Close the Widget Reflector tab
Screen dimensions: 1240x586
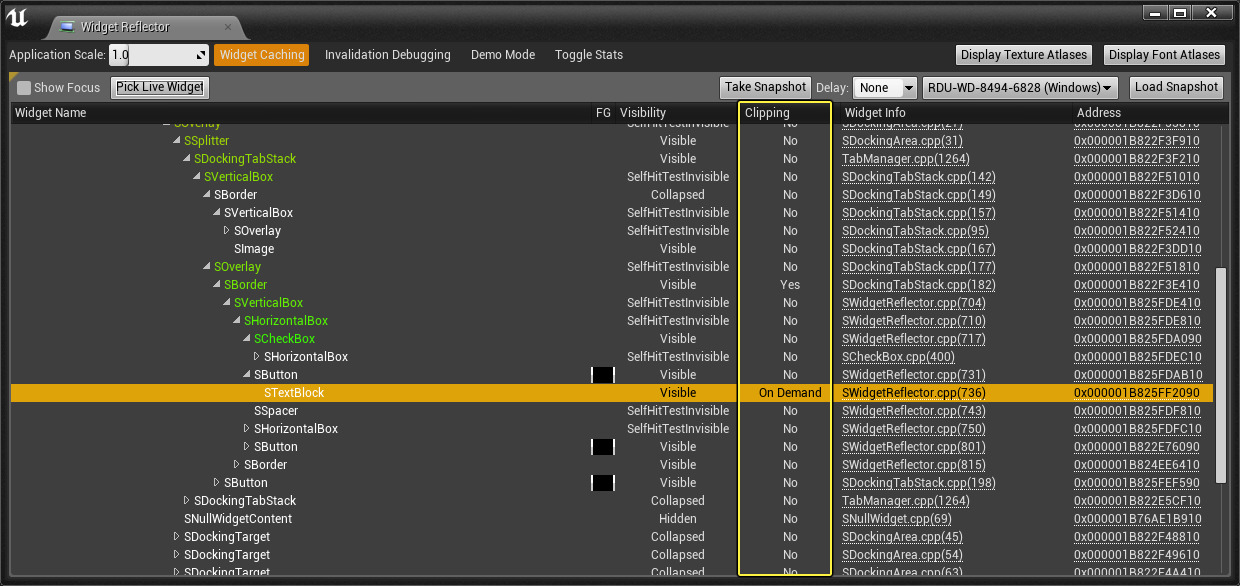(x=227, y=27)
